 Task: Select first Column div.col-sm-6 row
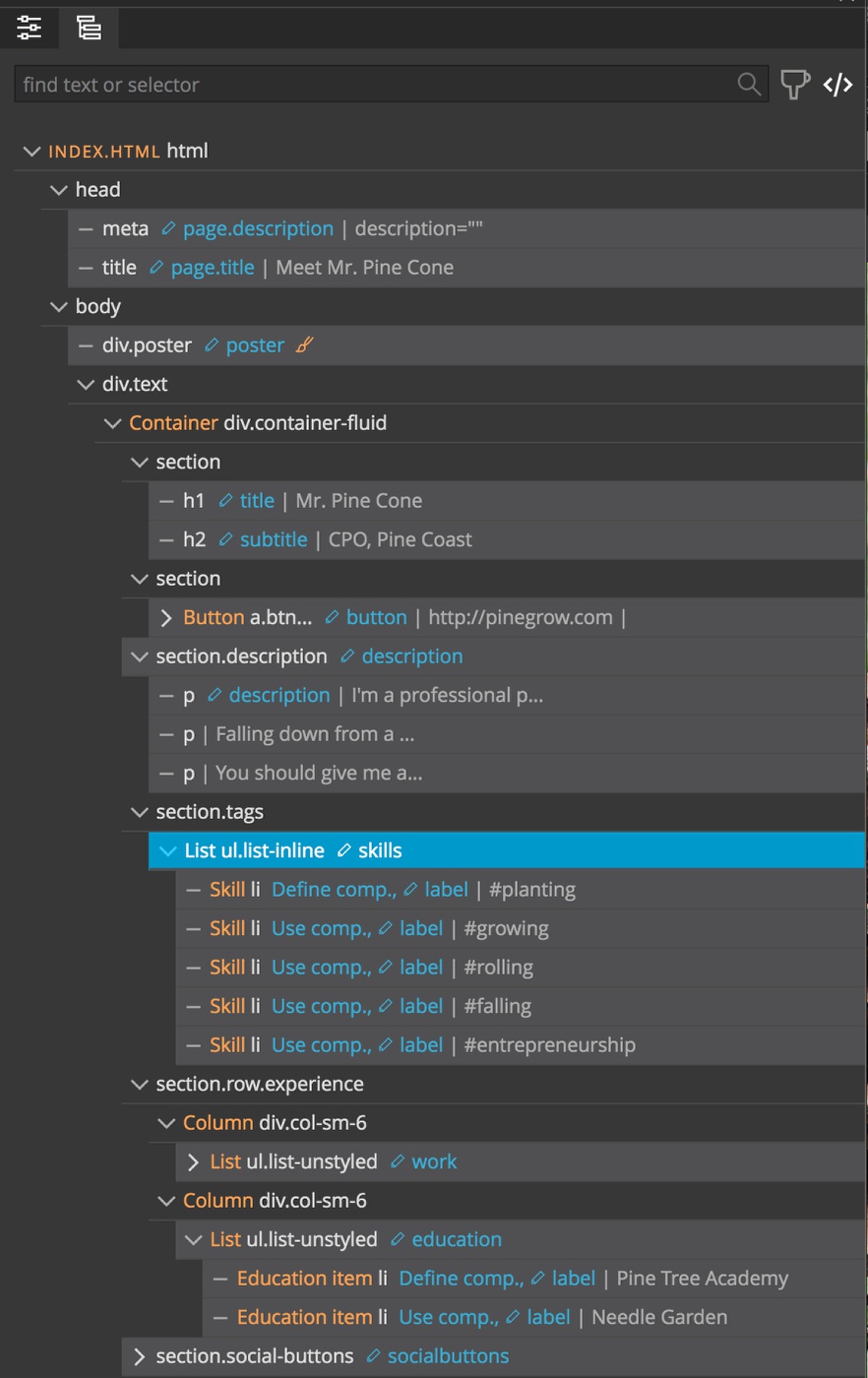(x=508, y=1123)
